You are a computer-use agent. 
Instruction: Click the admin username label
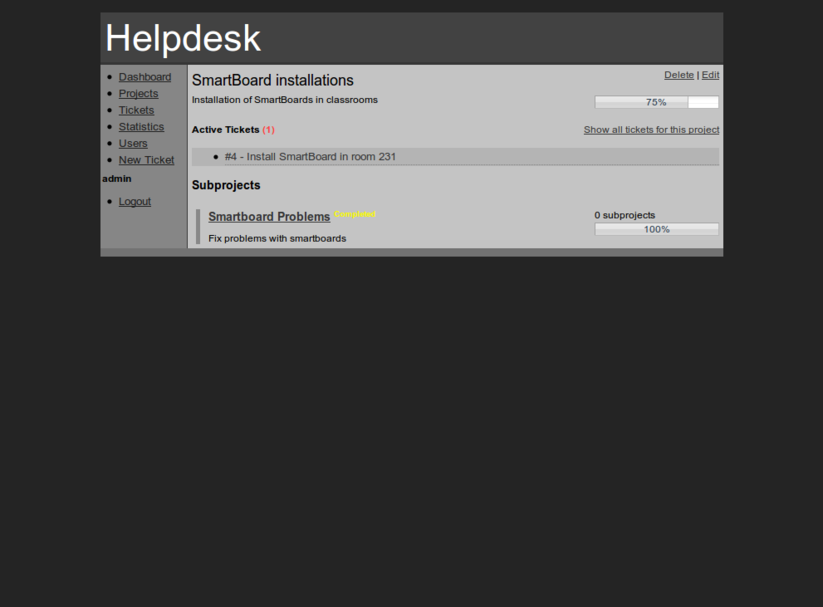coord(117,179)
